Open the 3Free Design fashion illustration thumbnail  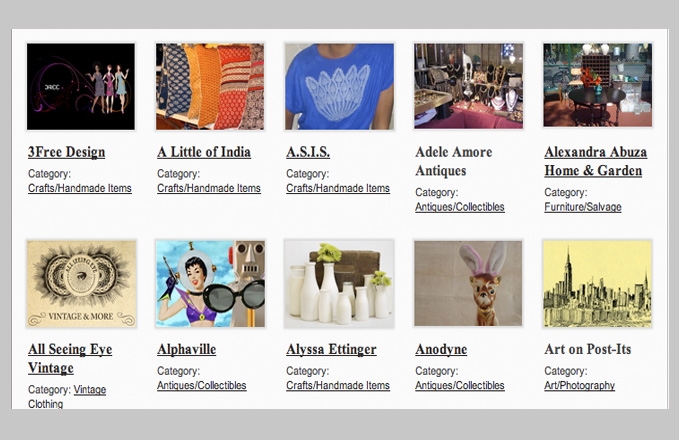[x=81, y=86]
